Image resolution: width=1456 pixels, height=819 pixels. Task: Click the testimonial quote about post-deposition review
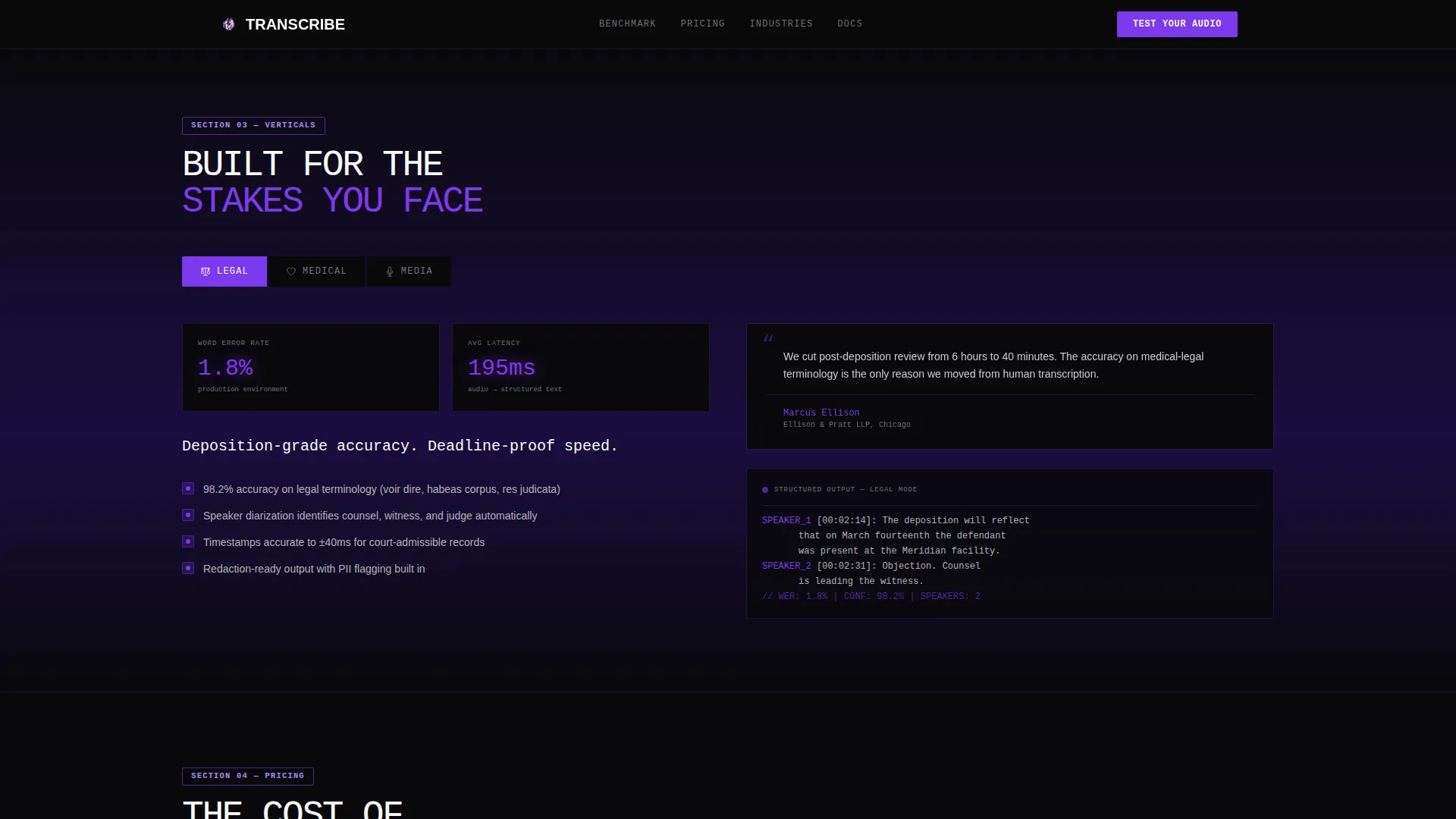[993, 365]
